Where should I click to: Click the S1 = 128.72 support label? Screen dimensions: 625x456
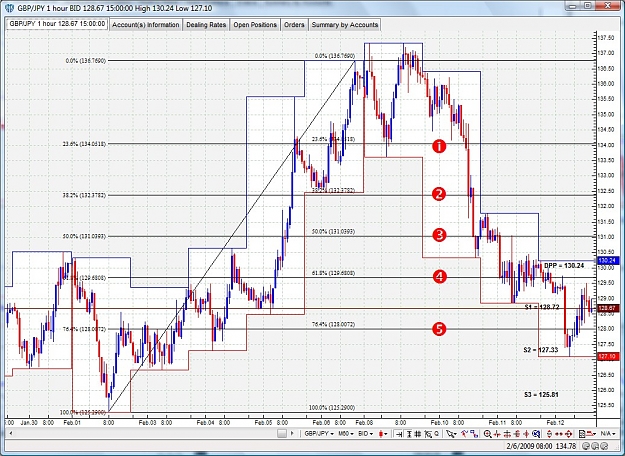542,307
